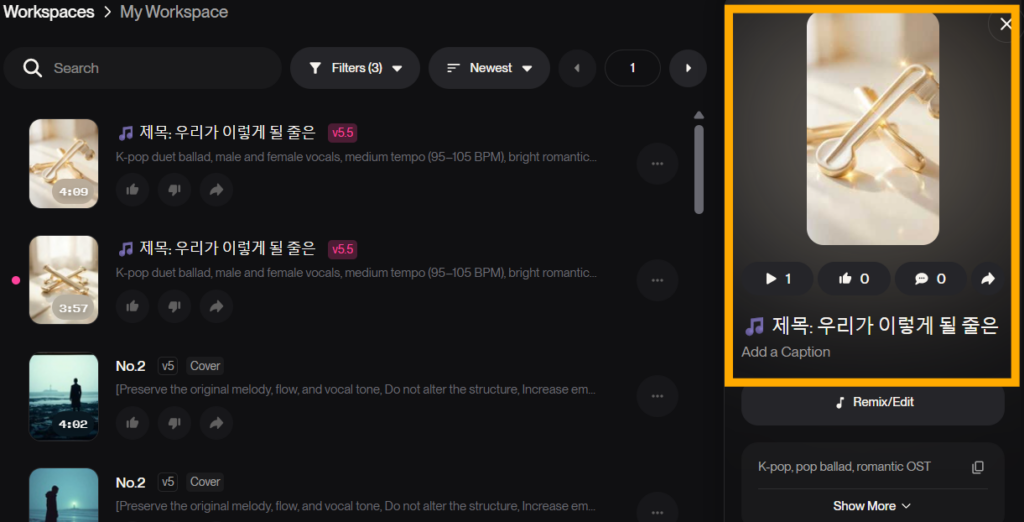Click the comment count in the detail panel

click(931, 279)
